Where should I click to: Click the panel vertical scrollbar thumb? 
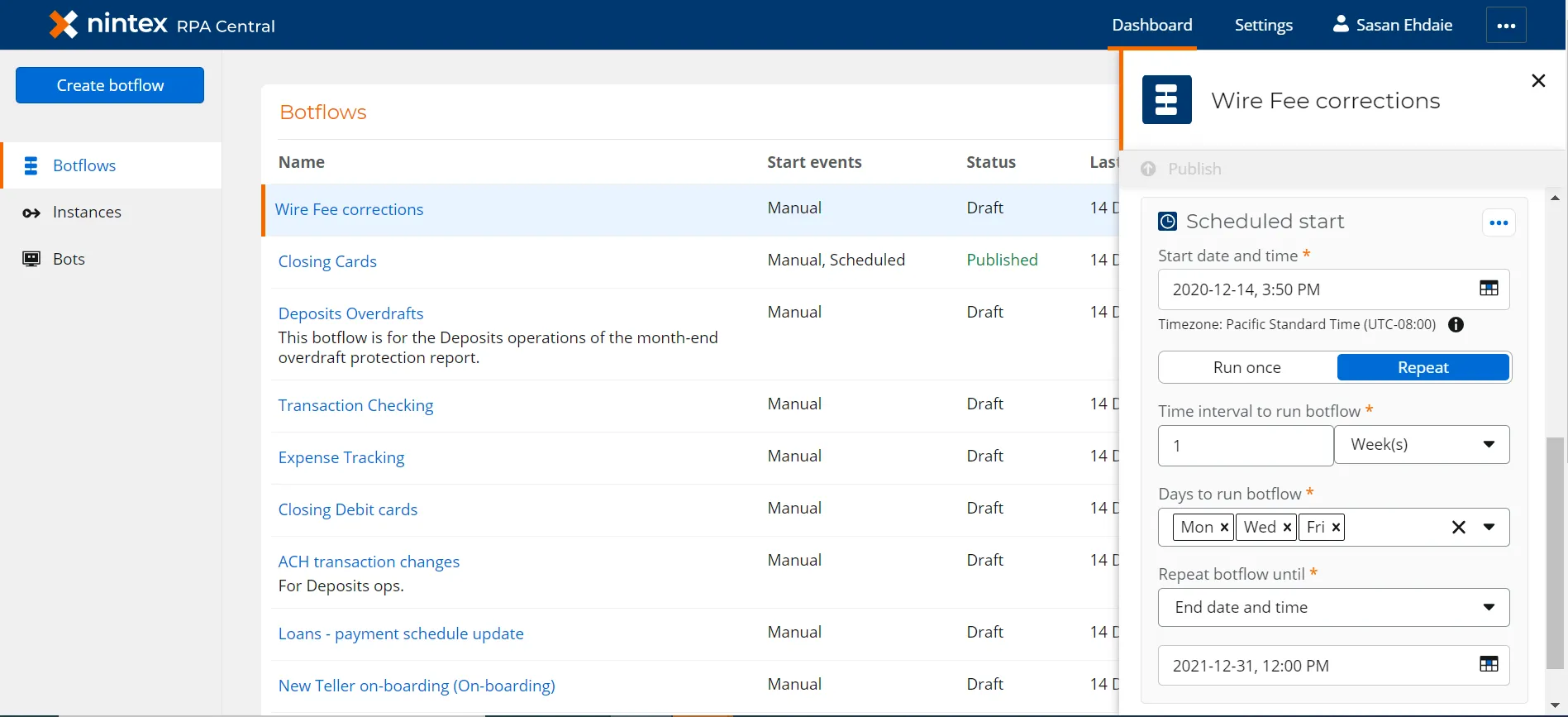[x=1555, y=552]
